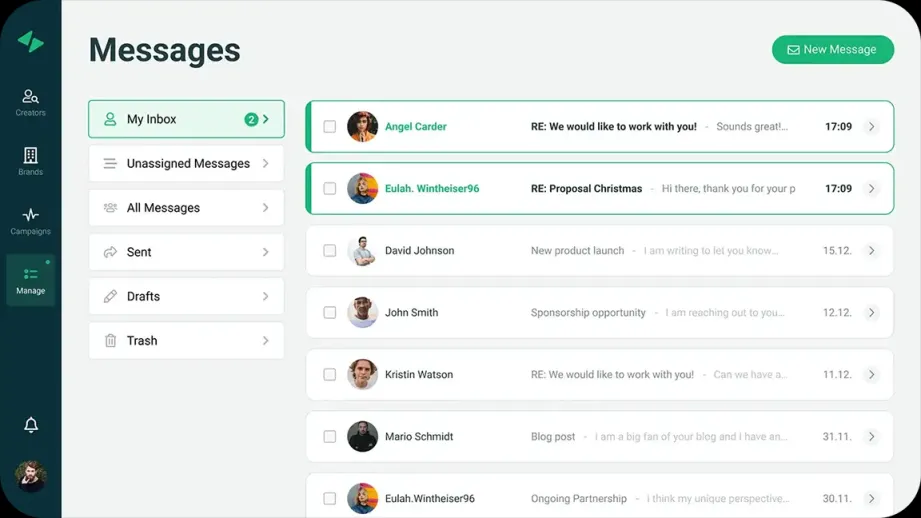Click the user profile avatar in sidebar
This screenshot has height=518, width=921.
click(31, 476)
